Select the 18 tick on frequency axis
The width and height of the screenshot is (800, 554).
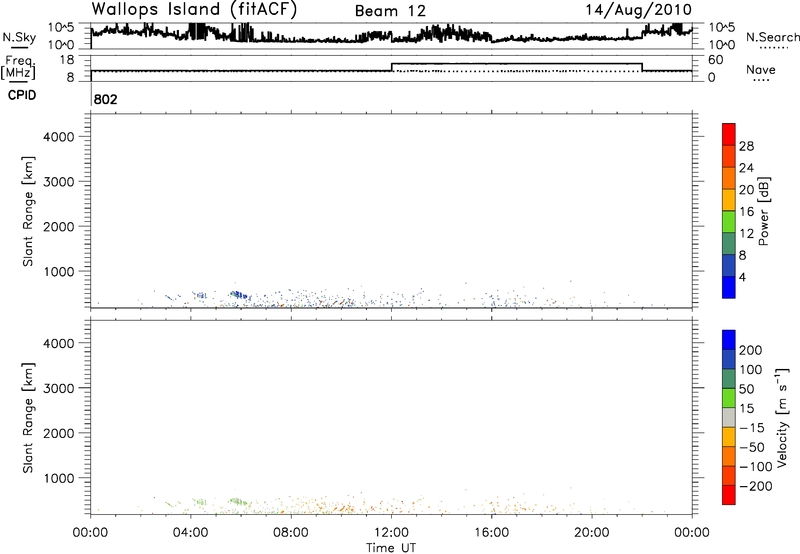click(x=67, y=60)
